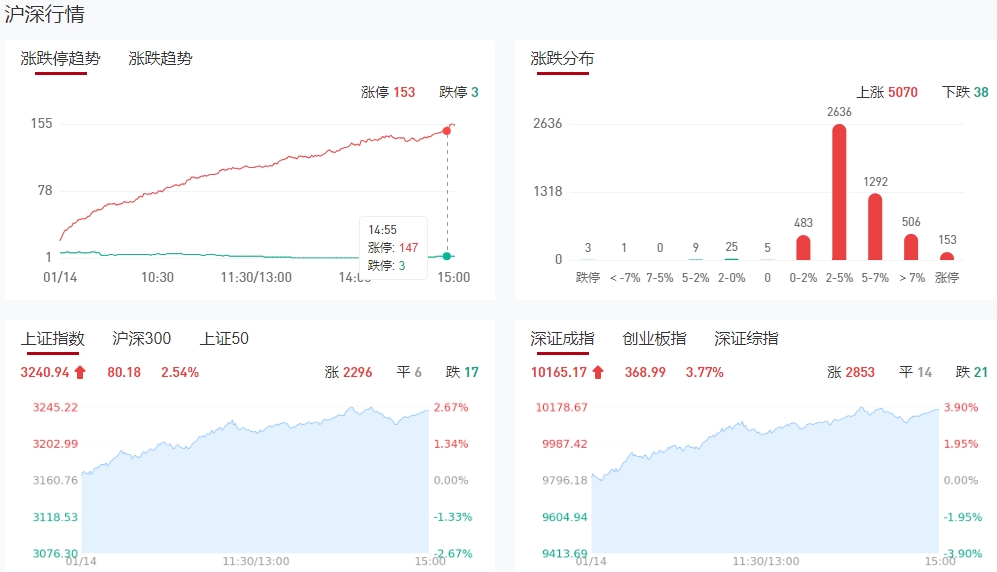997x572 pixels.
Task: Click the 5-2% axis label
Action: pos(696,278)
